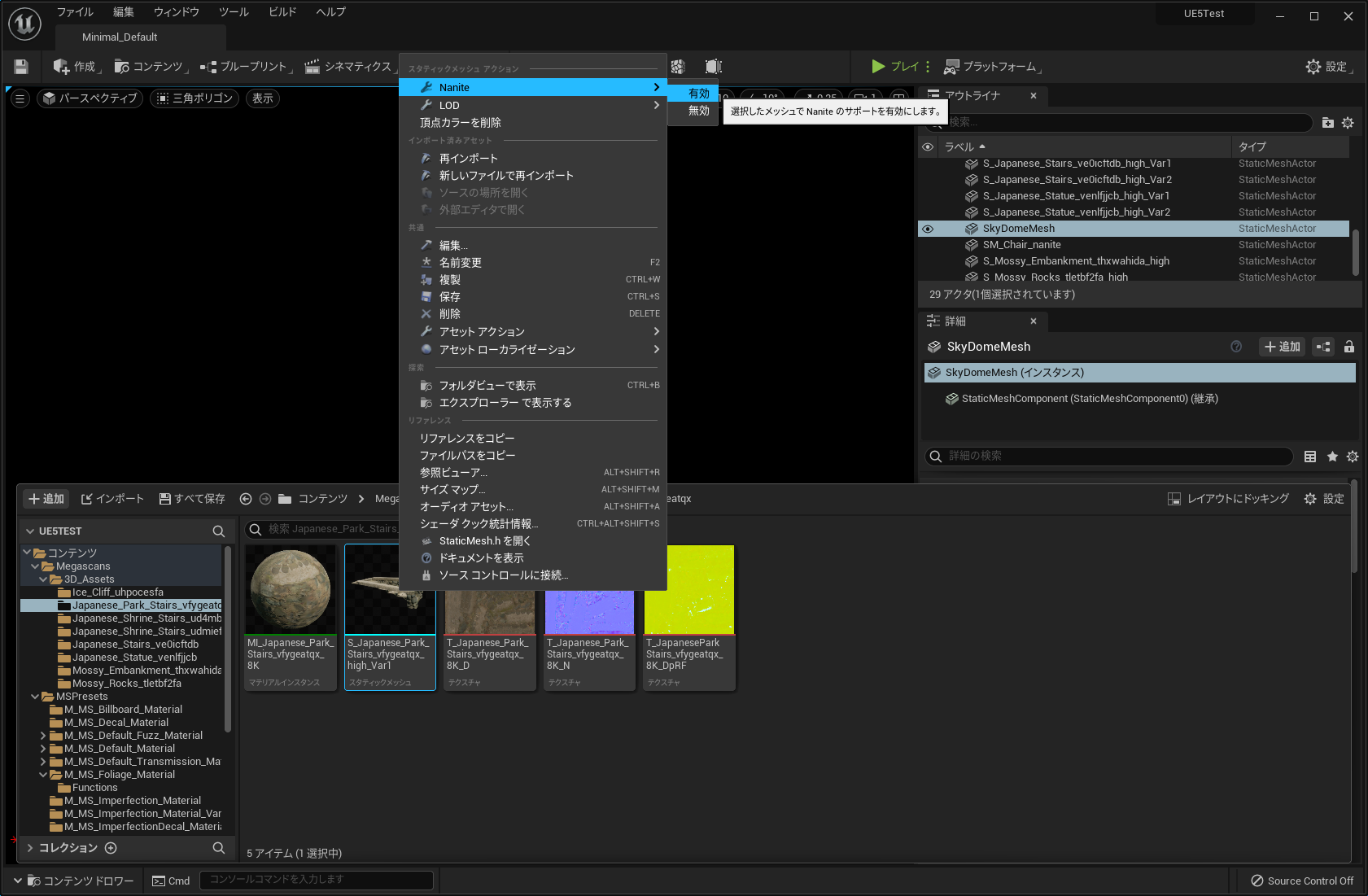Choose 再インポート from context menu
The height and width of the screenshot is (896, 1368).
coord(533,159)
